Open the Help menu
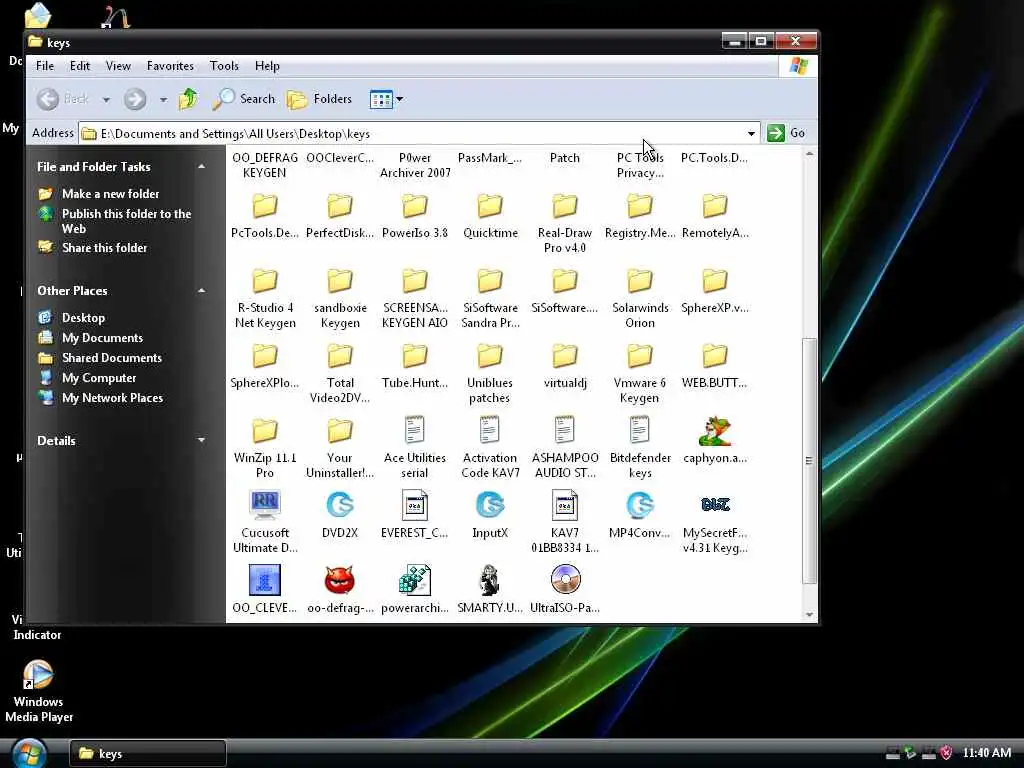 (267, 66)
